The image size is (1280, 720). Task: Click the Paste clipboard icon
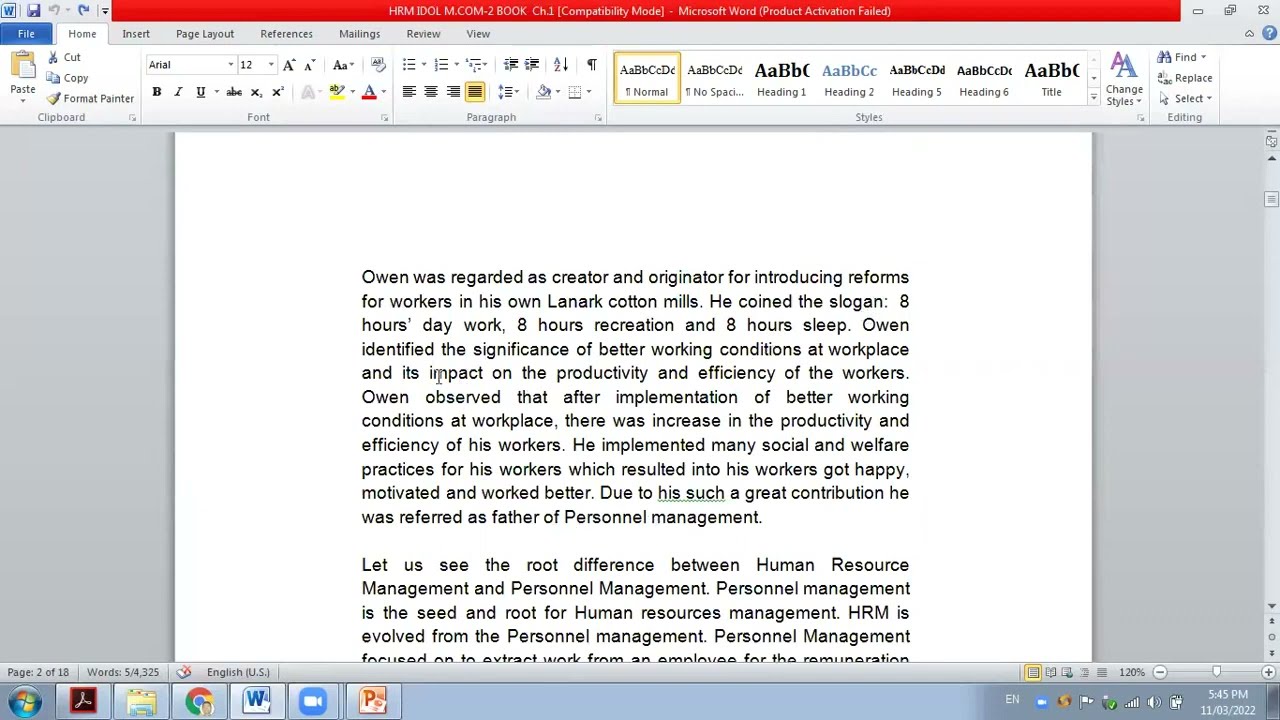click(22, 66)
